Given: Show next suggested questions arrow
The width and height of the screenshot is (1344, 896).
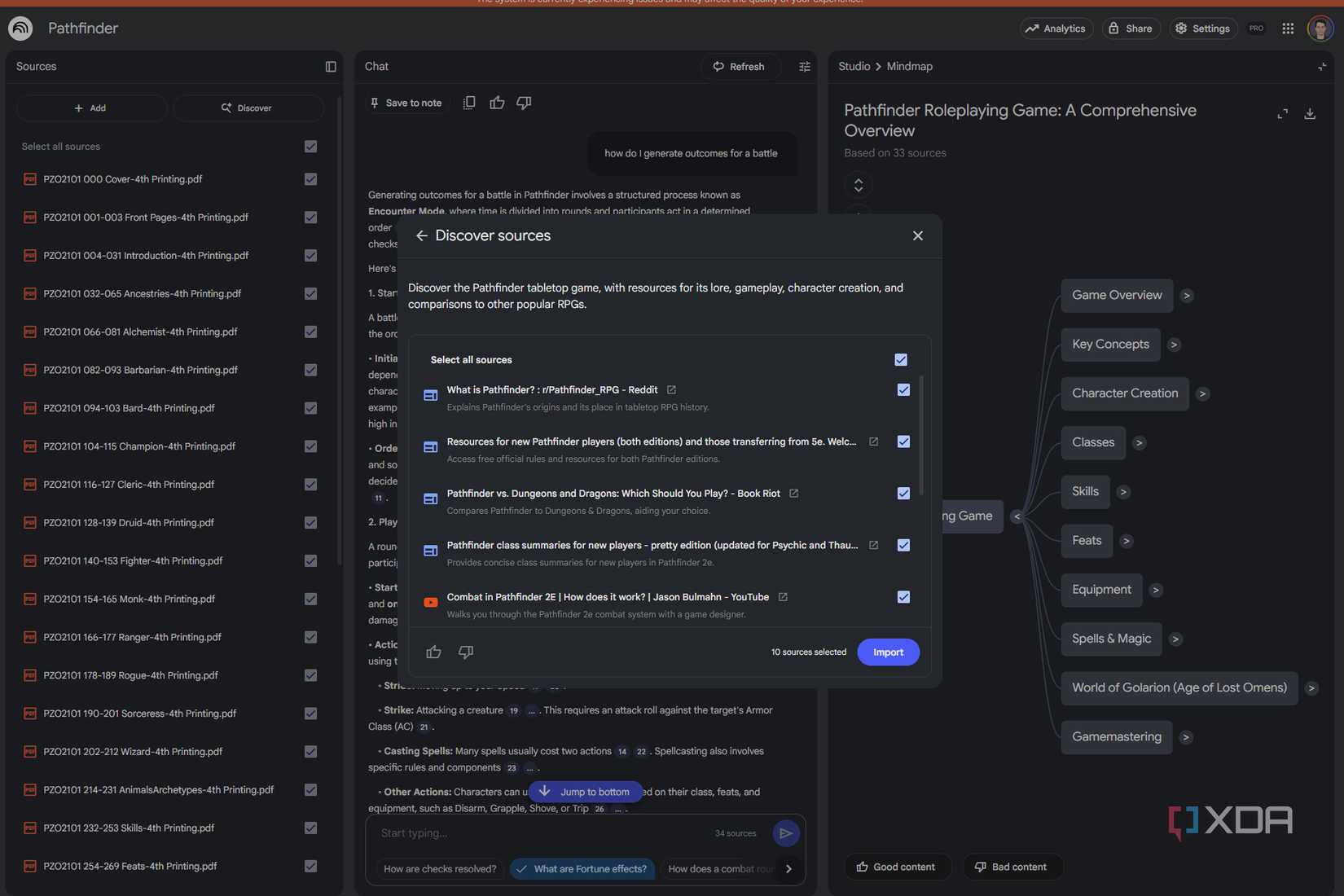Looking at the screenshot, I should click(788, 869).
